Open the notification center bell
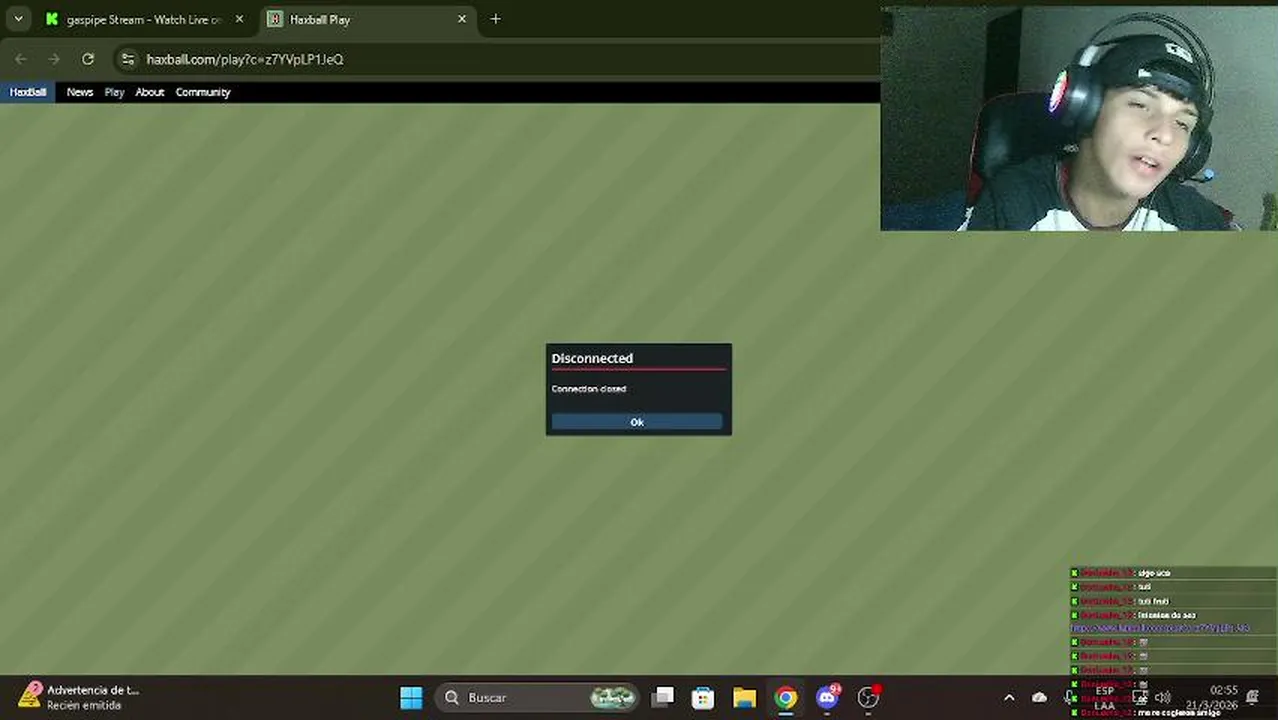Viewport: 1278px width, 720px height. [x=1253, y=698]
